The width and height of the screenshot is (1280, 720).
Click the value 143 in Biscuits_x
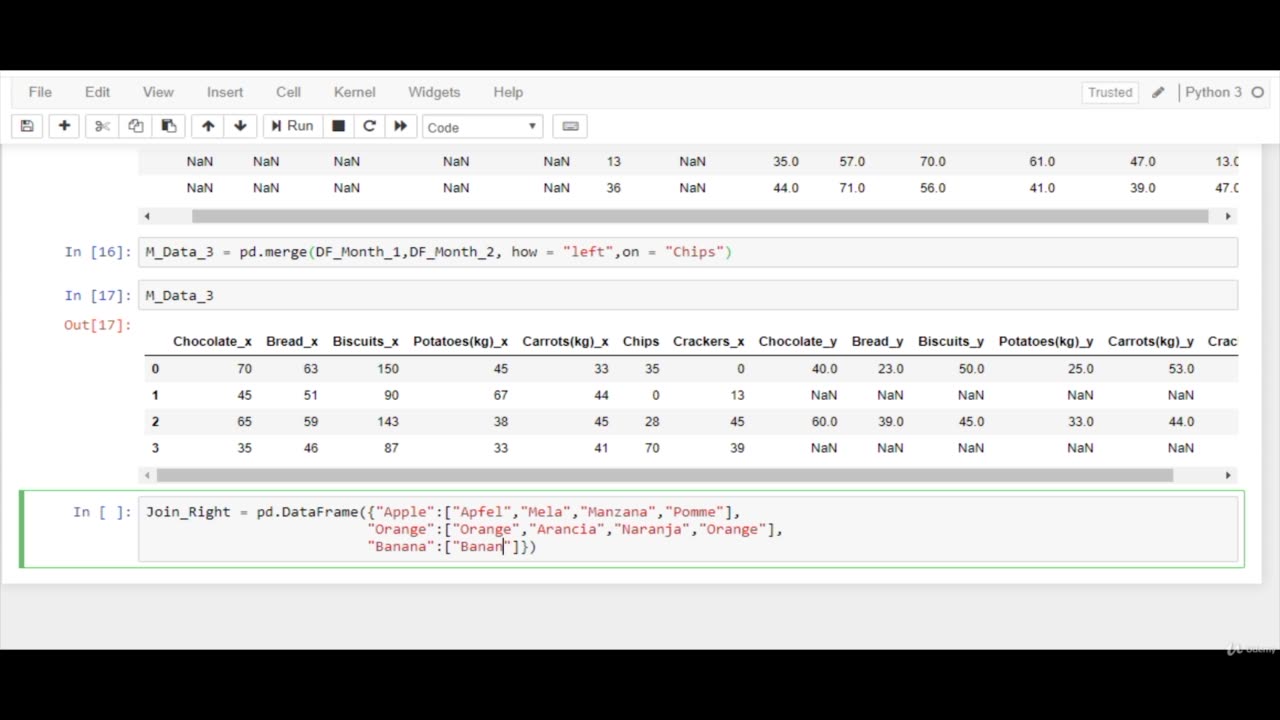(x=388, y=422)
